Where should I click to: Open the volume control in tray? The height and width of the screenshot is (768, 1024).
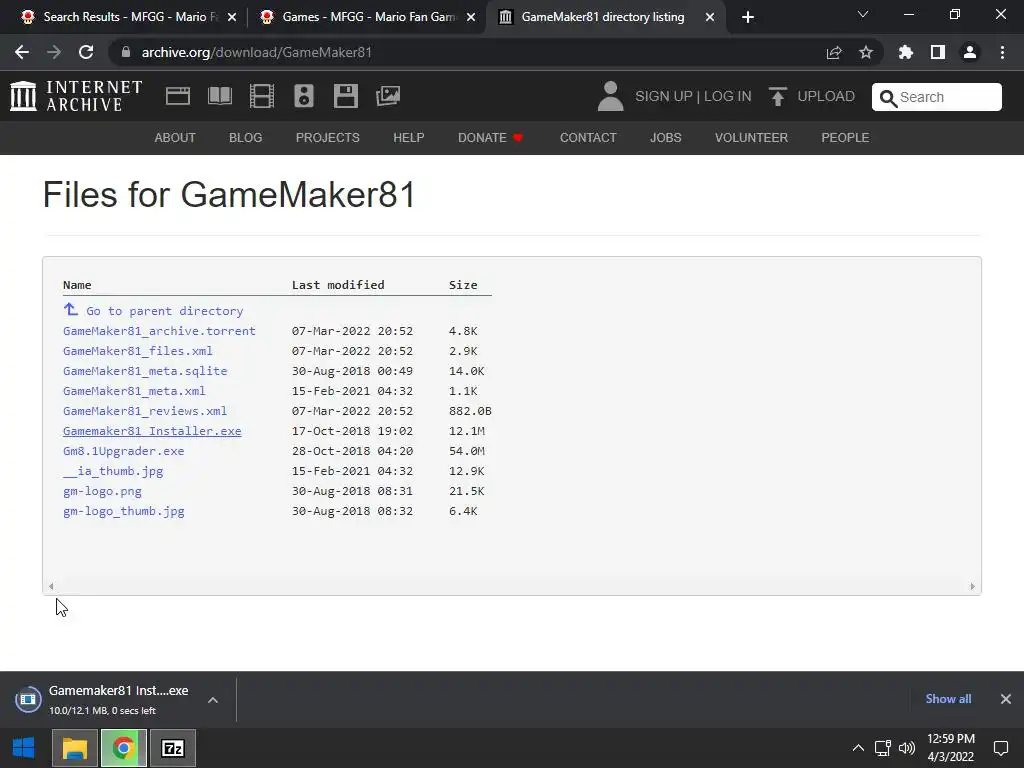(906, 748)
